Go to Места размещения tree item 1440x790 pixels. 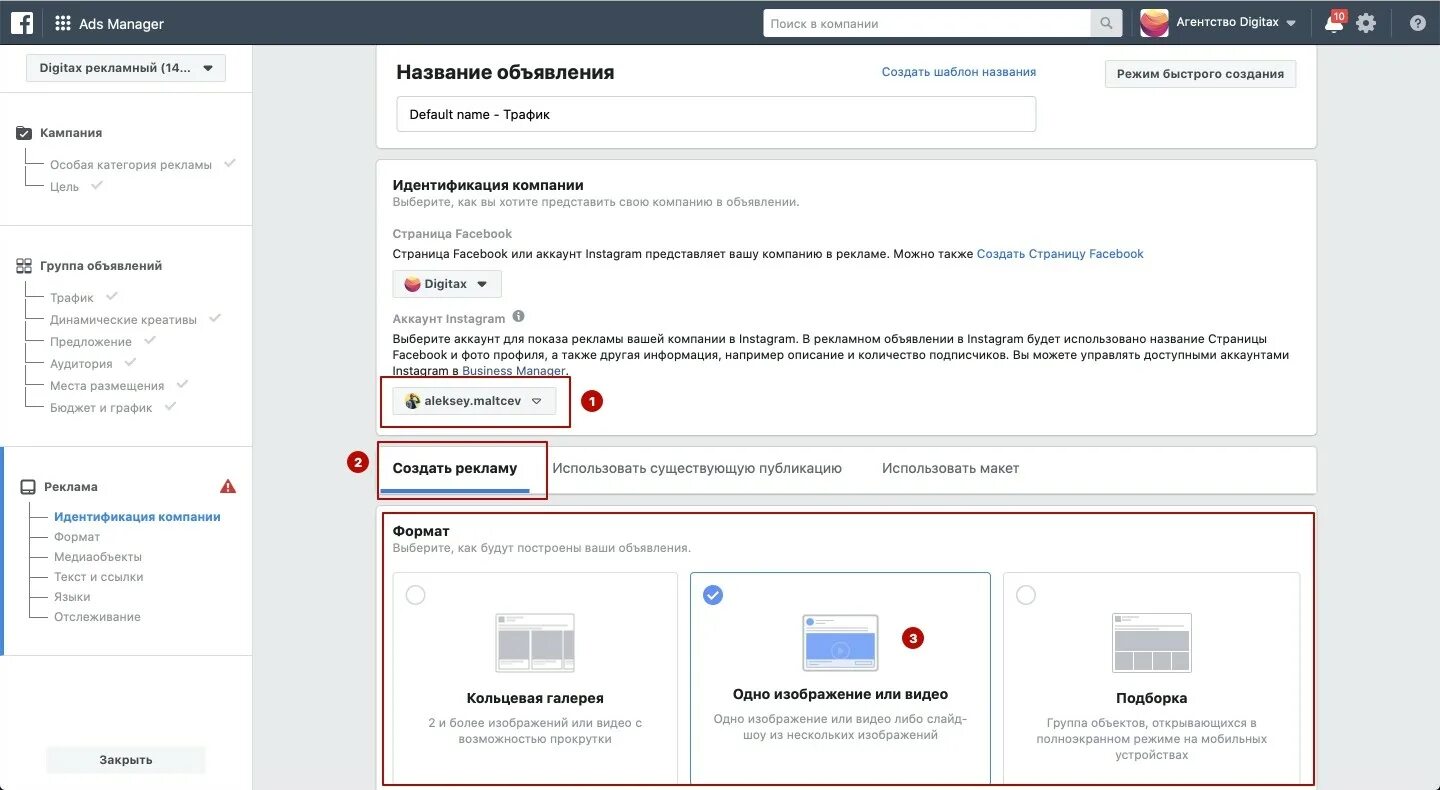(107, 386)
